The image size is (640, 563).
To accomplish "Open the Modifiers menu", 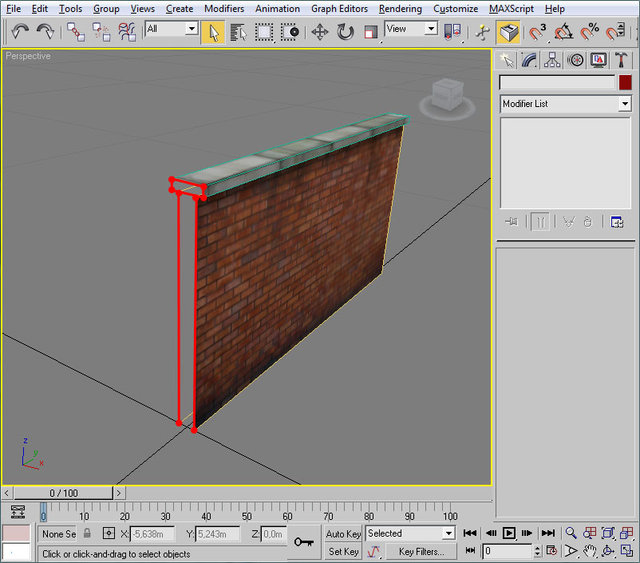I will coord(224,9).
